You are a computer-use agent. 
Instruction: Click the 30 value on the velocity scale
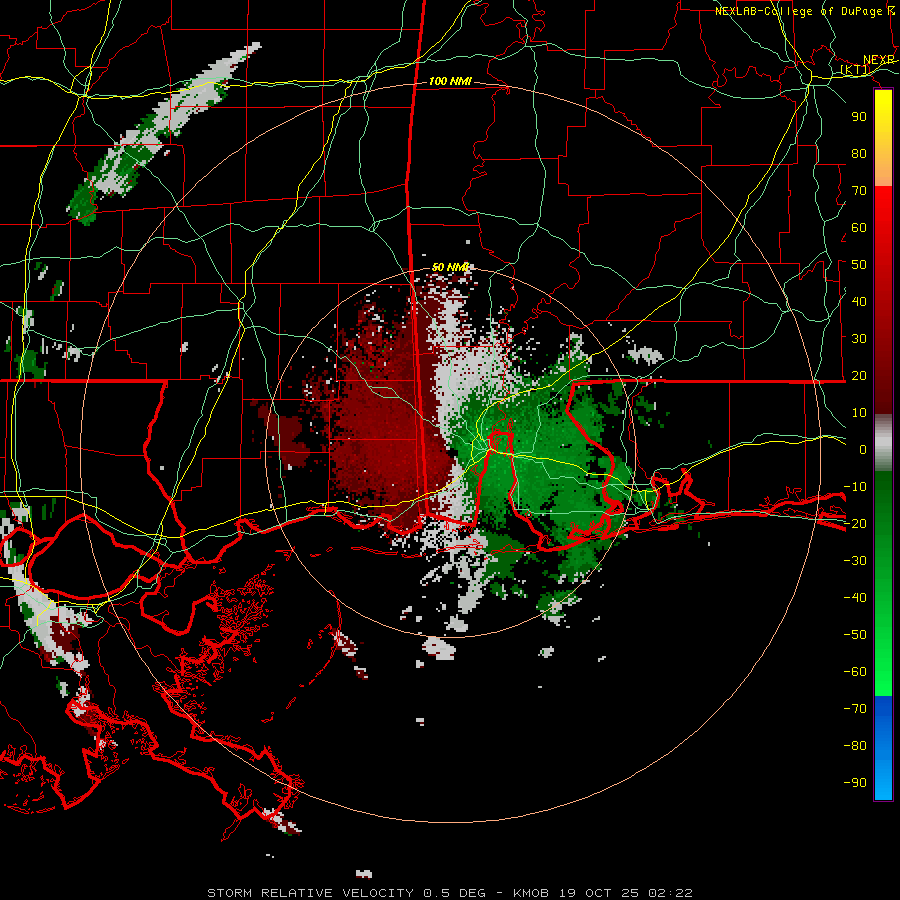(x=859, y=339)
